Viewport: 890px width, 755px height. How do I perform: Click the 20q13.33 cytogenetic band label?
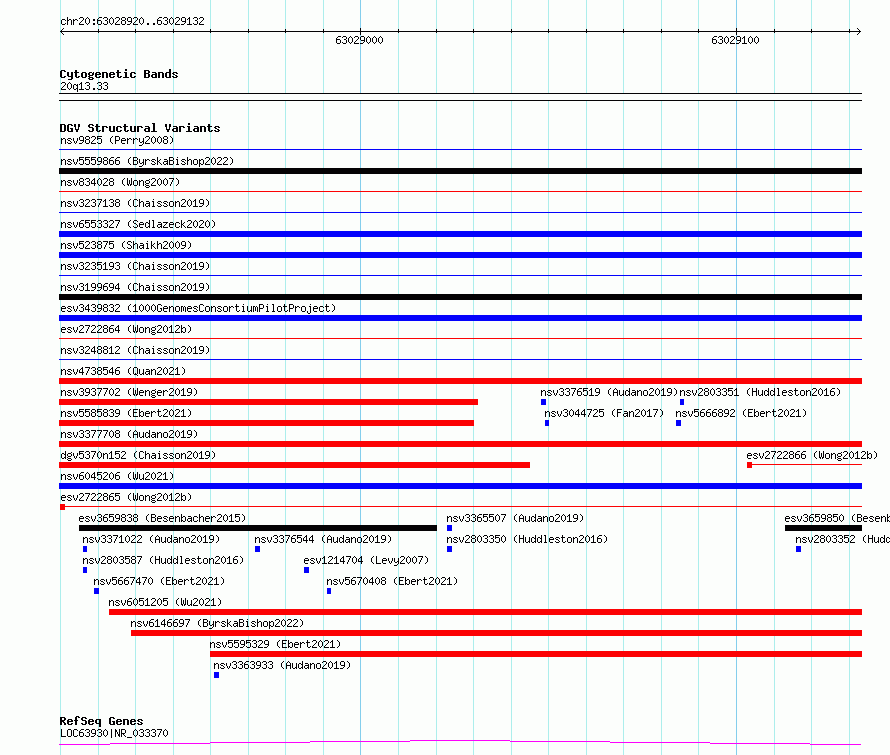pos(84,86)
